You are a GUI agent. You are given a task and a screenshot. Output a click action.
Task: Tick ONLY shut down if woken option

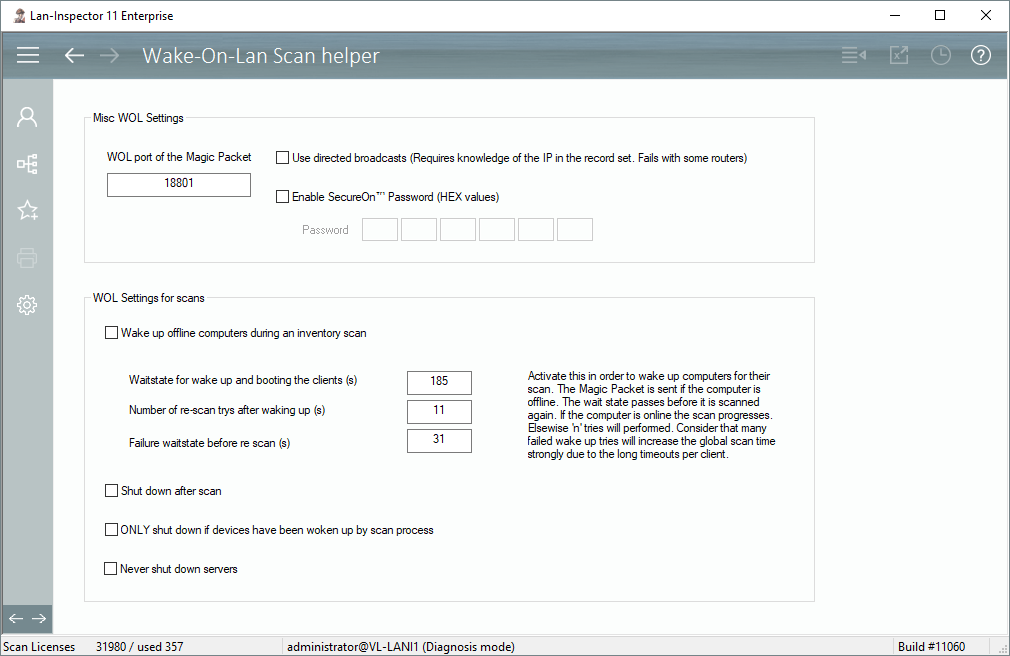[x=111, y=530]
